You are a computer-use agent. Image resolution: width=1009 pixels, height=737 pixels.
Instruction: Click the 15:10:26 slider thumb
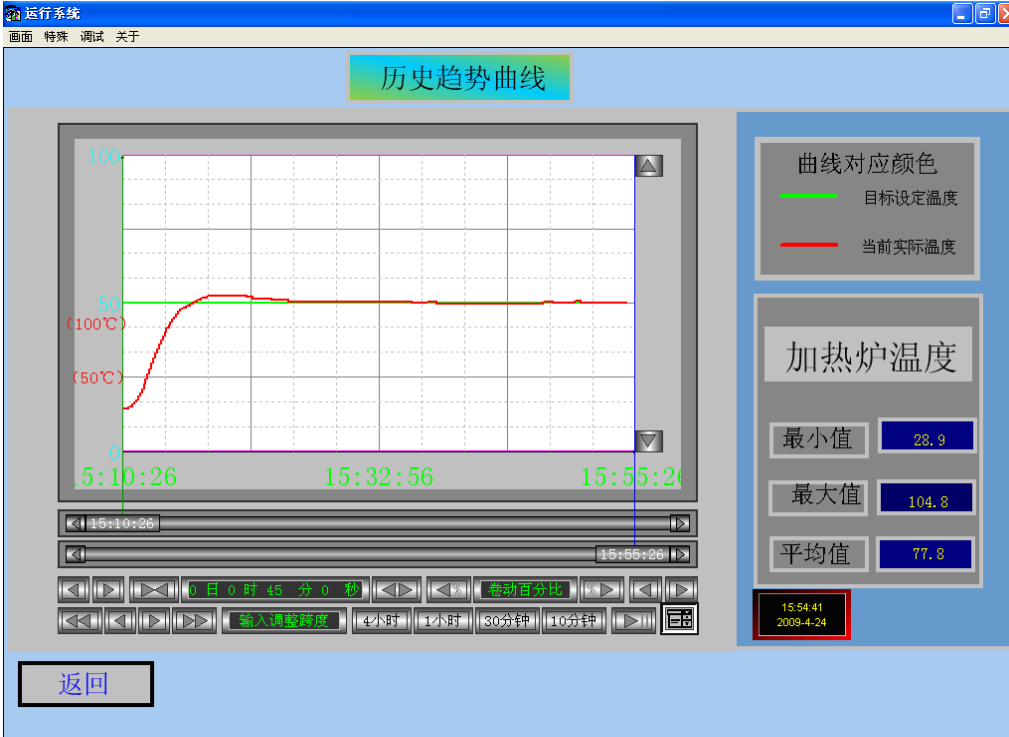pyautogui.click(x=122, y=523)
